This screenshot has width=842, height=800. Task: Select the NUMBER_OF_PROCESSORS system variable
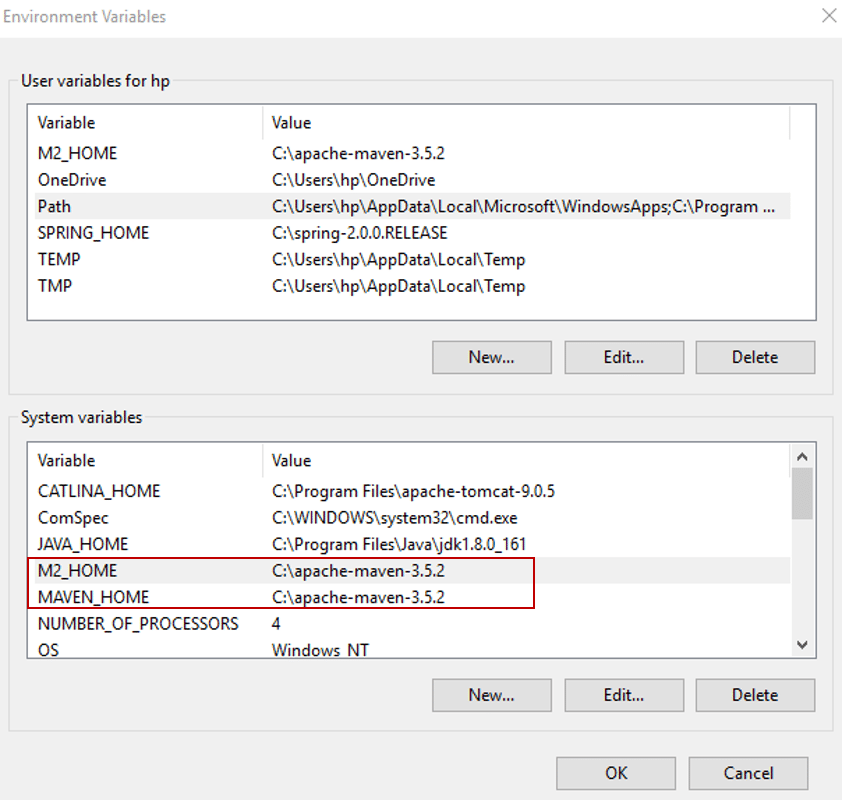point(412,623)
